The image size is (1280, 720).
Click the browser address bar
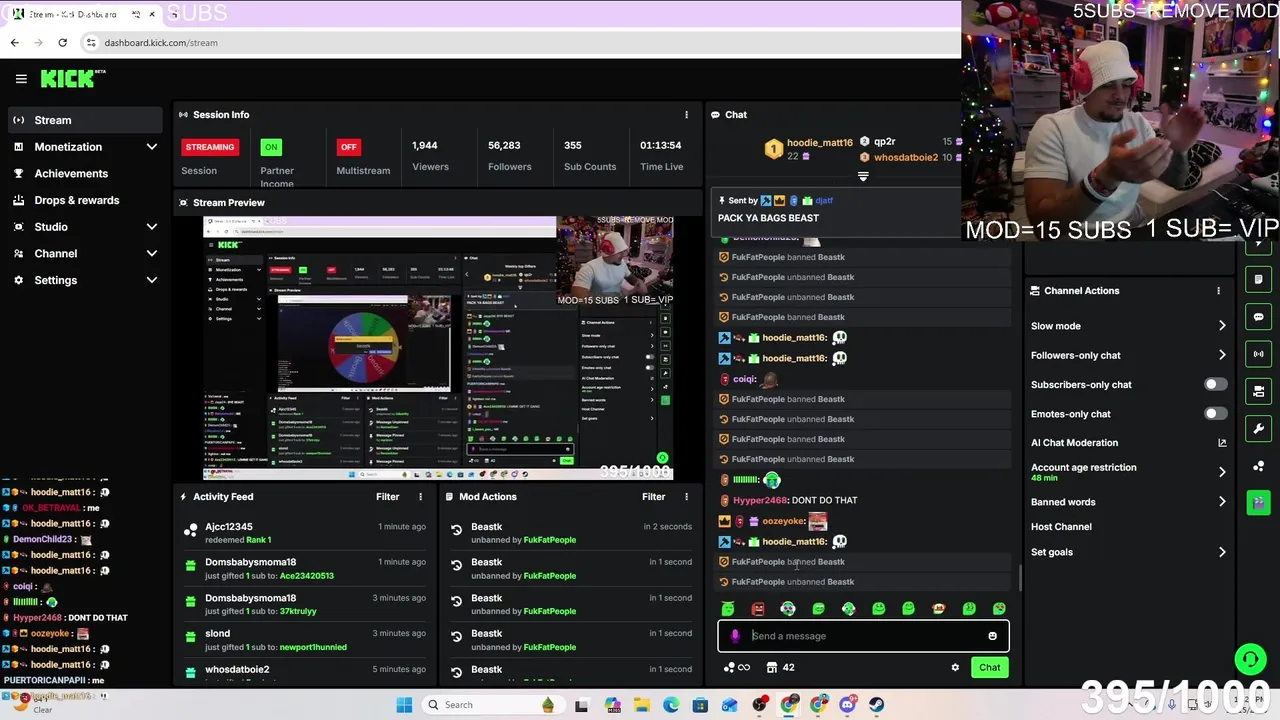point(518,43)
